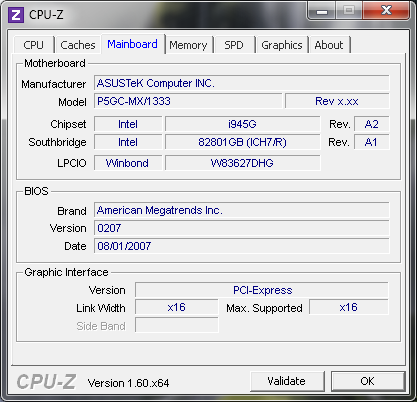417x402 pixels.
Task: Select the i945G chipset value
Action: tap(242, 124)
